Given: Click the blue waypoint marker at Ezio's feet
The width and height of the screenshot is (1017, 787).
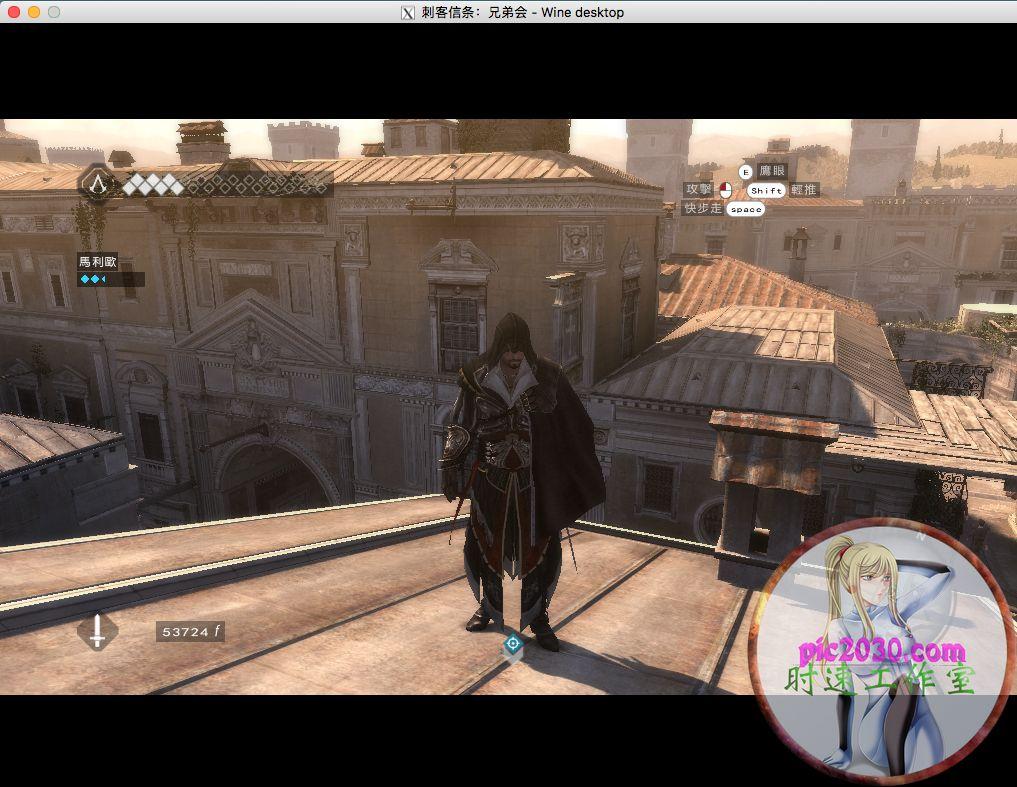Looking at the screenshot, I should point(513,645).
